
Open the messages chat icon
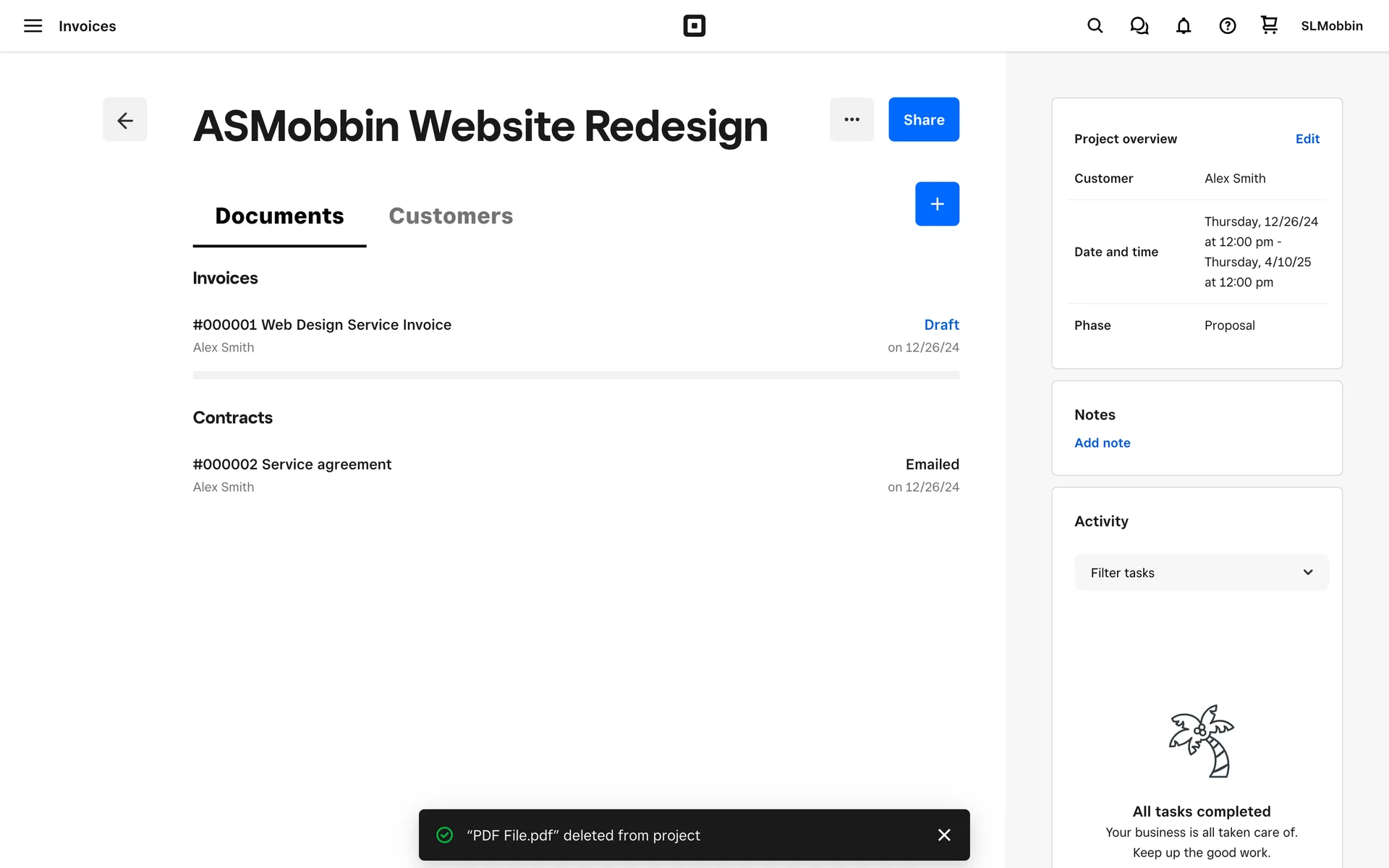[x=1139, y=26]
